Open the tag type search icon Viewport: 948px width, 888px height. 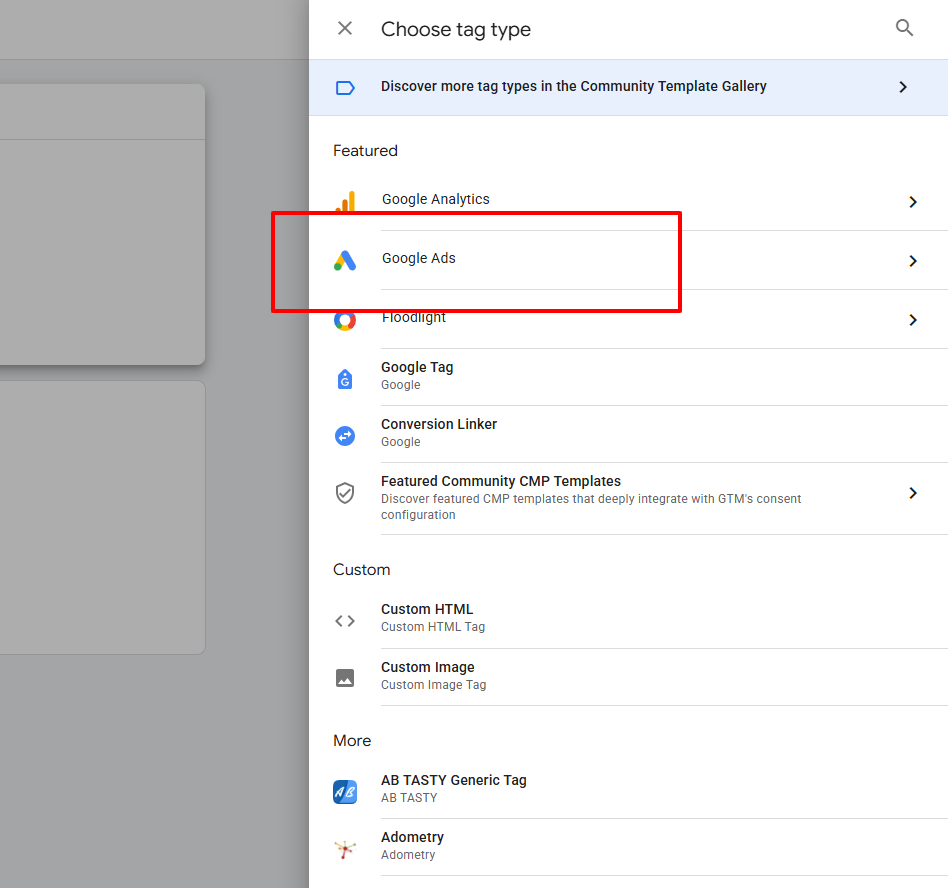[x=904, y=28]
